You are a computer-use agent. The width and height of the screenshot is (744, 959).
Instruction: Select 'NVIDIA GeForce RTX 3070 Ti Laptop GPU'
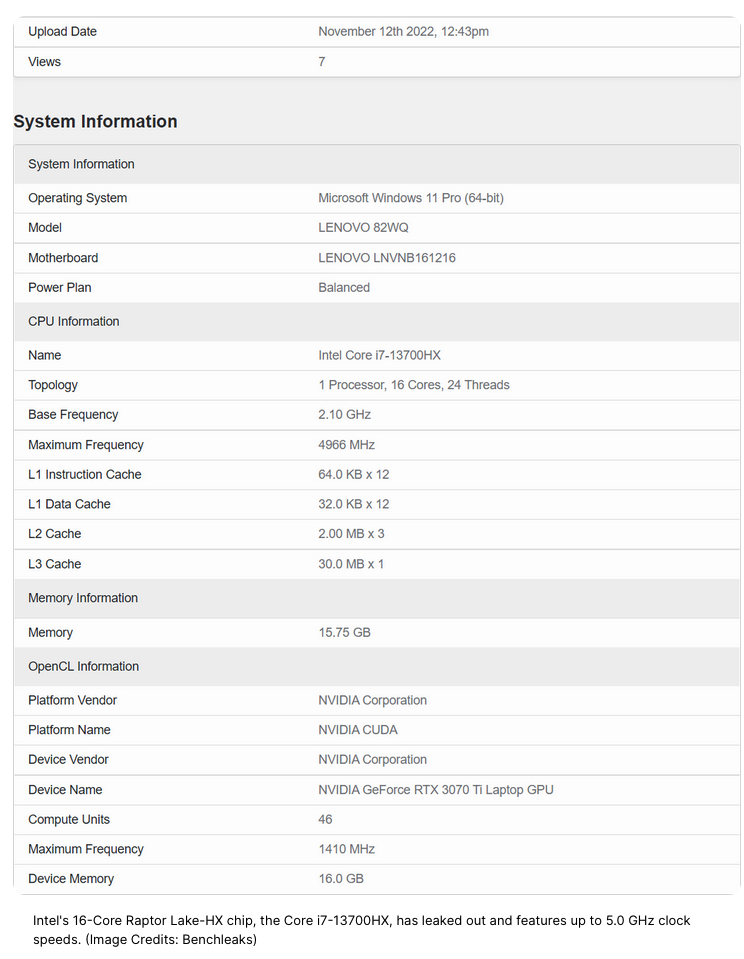click(x=436, y=790)
